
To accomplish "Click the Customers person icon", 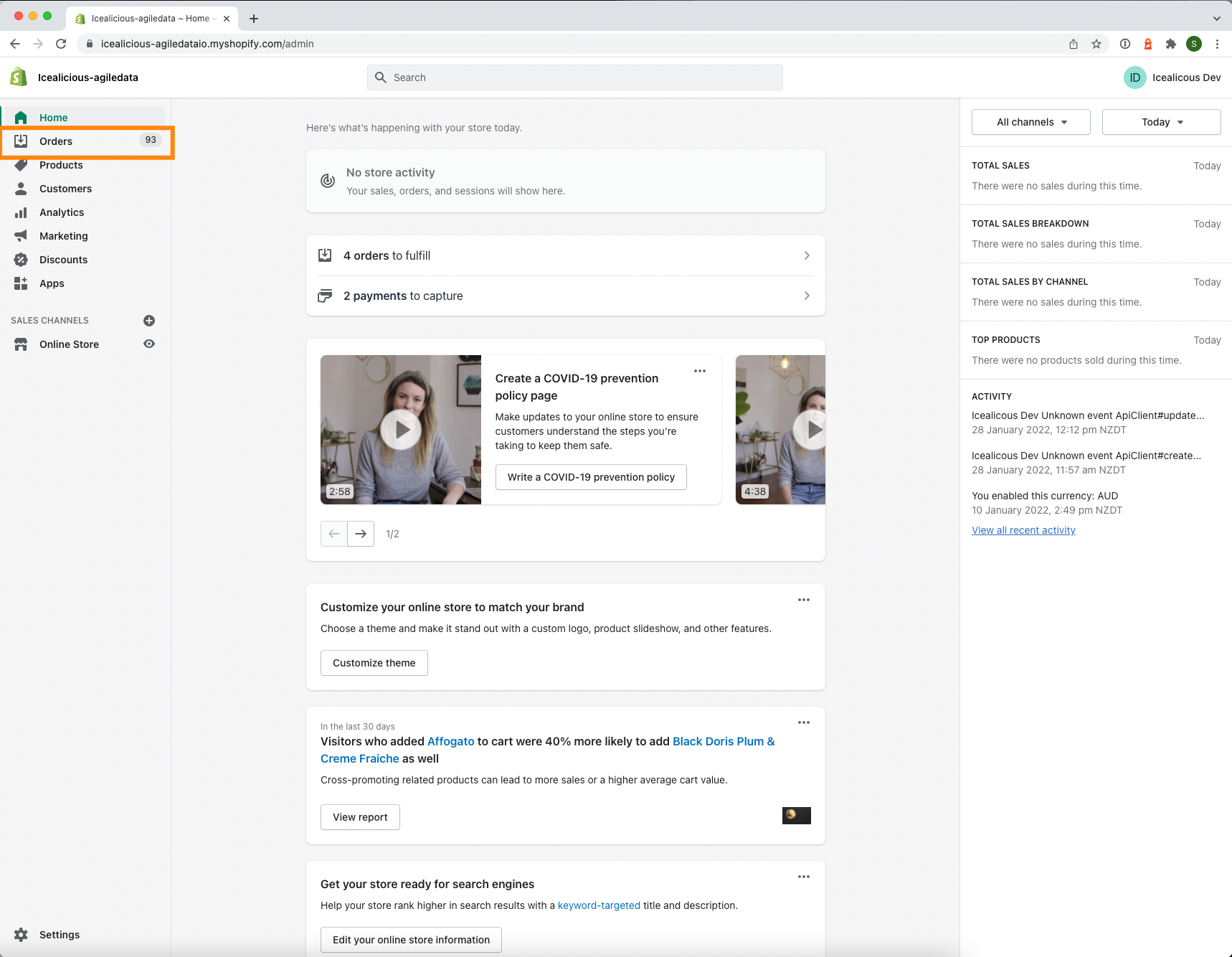I will pyautogui.click(x=21, y=189).
